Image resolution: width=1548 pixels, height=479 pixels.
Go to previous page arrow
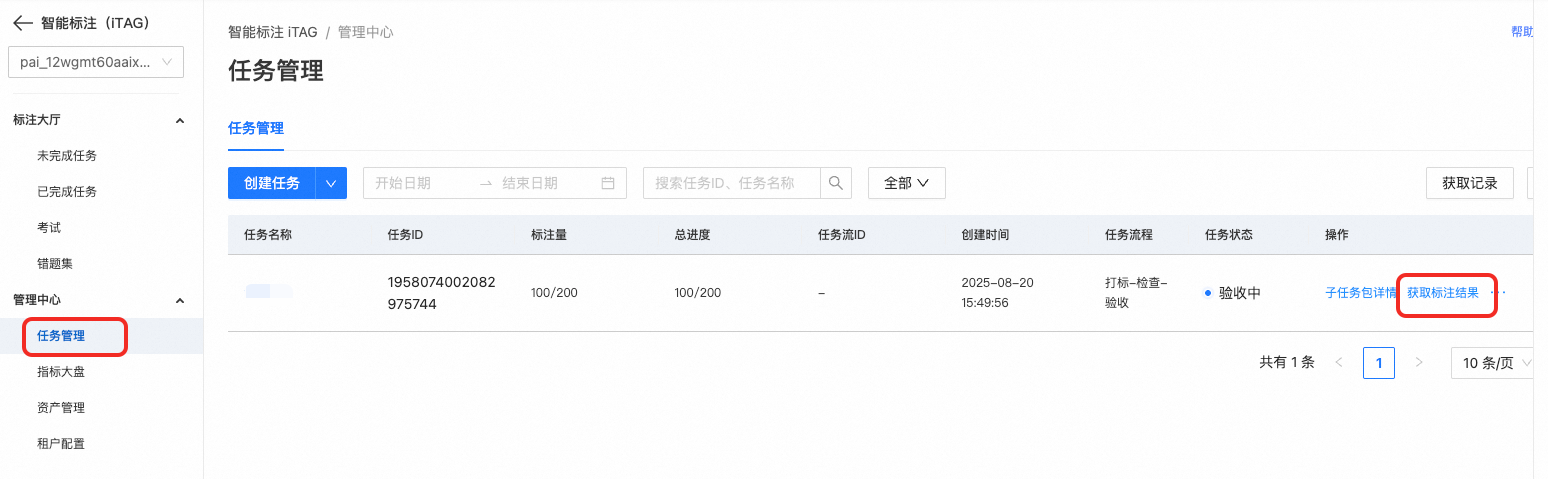[1339, 363]
